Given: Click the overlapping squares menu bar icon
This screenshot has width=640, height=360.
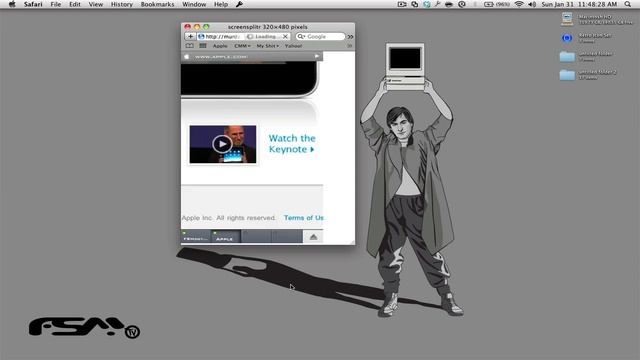Looking at the screenshot, I should tap(415, 4).
